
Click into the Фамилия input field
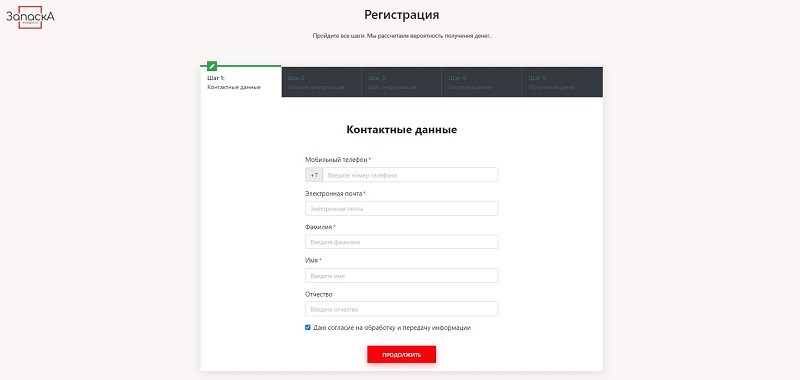(402, 242)
